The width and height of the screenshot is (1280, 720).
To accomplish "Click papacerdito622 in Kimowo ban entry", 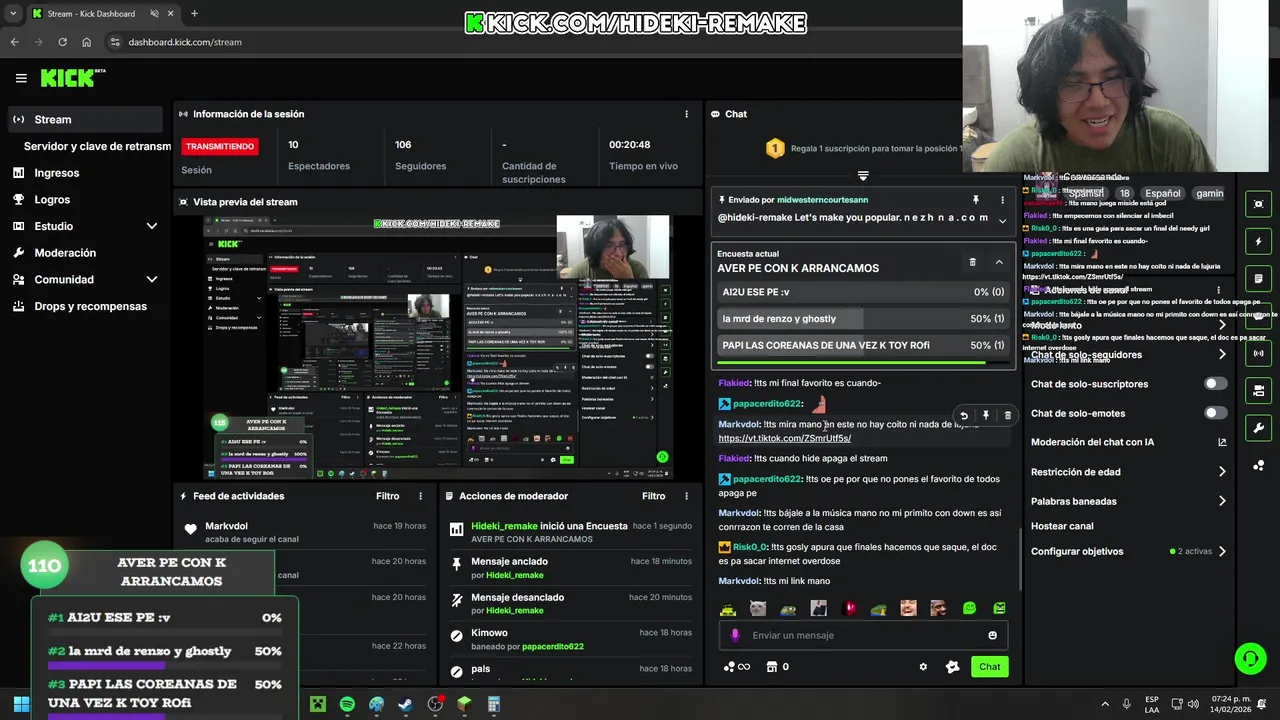I will (552, 646).
